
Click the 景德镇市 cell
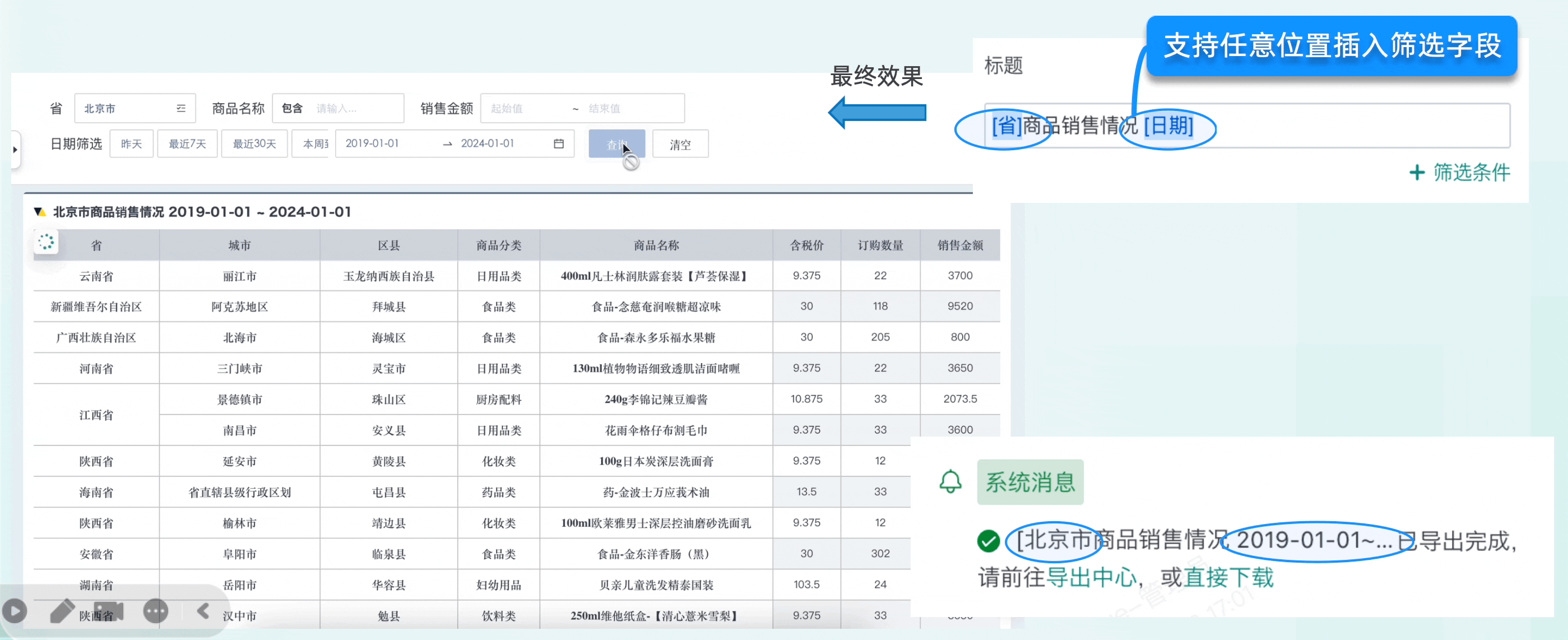coord(239,400)
